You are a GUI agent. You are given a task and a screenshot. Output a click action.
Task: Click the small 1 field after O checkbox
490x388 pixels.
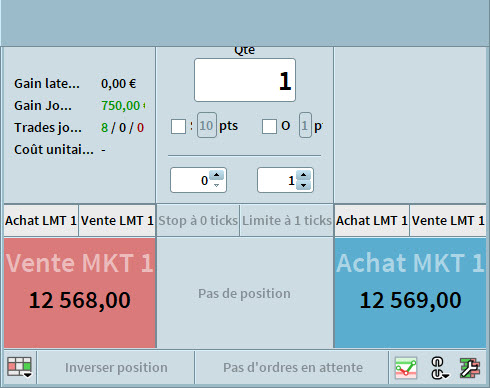(x=305, y=125)
